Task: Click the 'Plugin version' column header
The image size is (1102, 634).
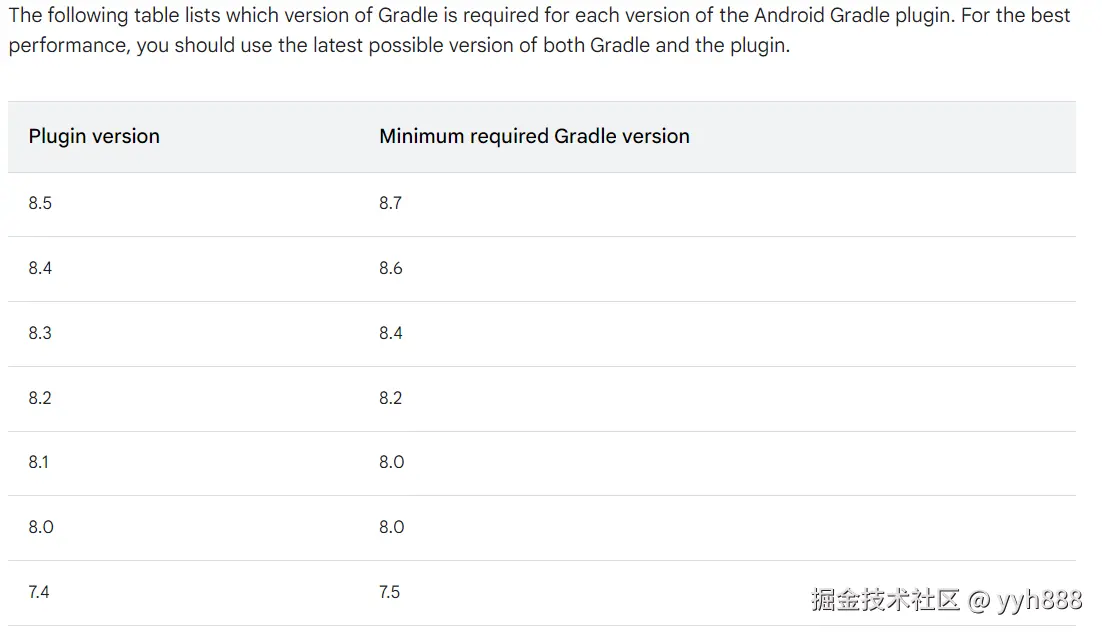Action: click(94, 136)
